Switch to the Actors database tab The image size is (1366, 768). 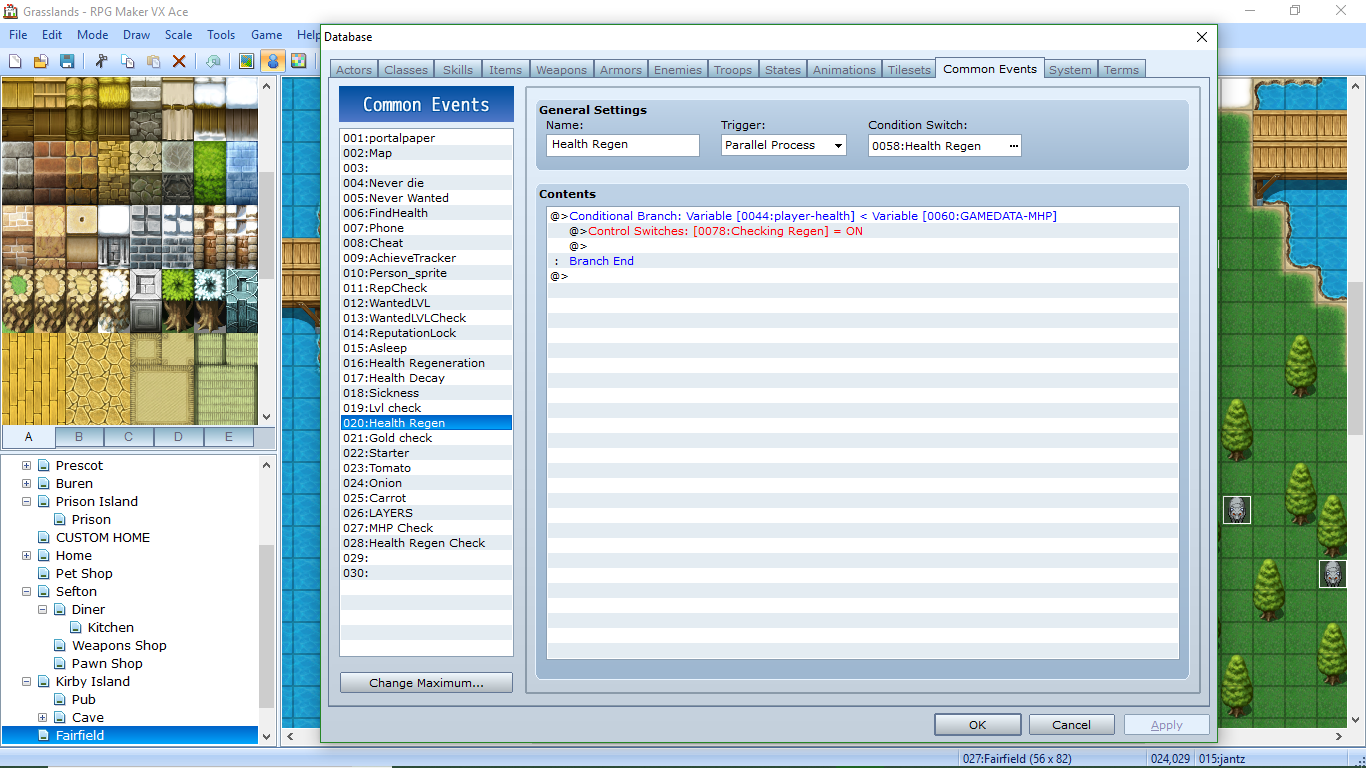click(354, 70)
